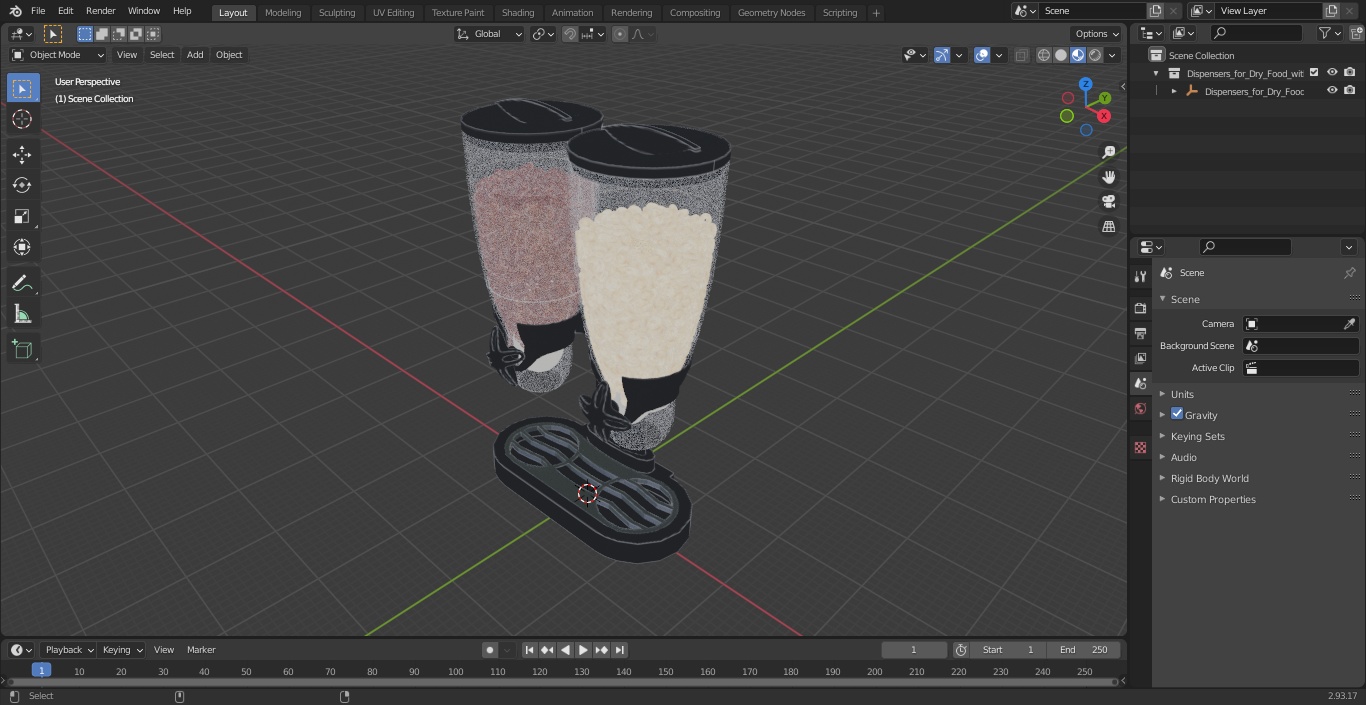The height and width of the screenshot is (705, 1366).
Task: Open the Texture properties tab
Action: (1140, 447)
